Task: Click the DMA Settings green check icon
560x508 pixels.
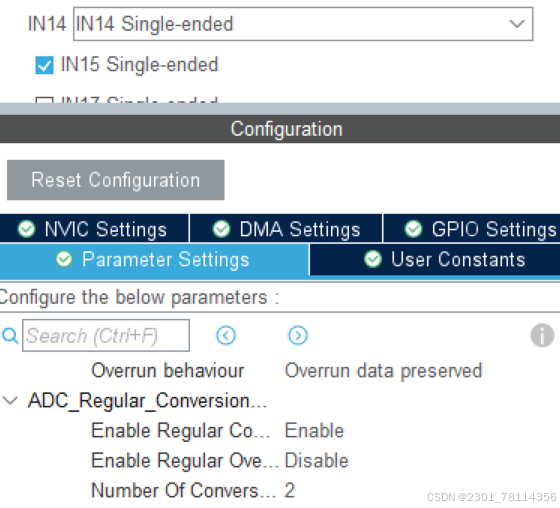Action: point(221,229)
